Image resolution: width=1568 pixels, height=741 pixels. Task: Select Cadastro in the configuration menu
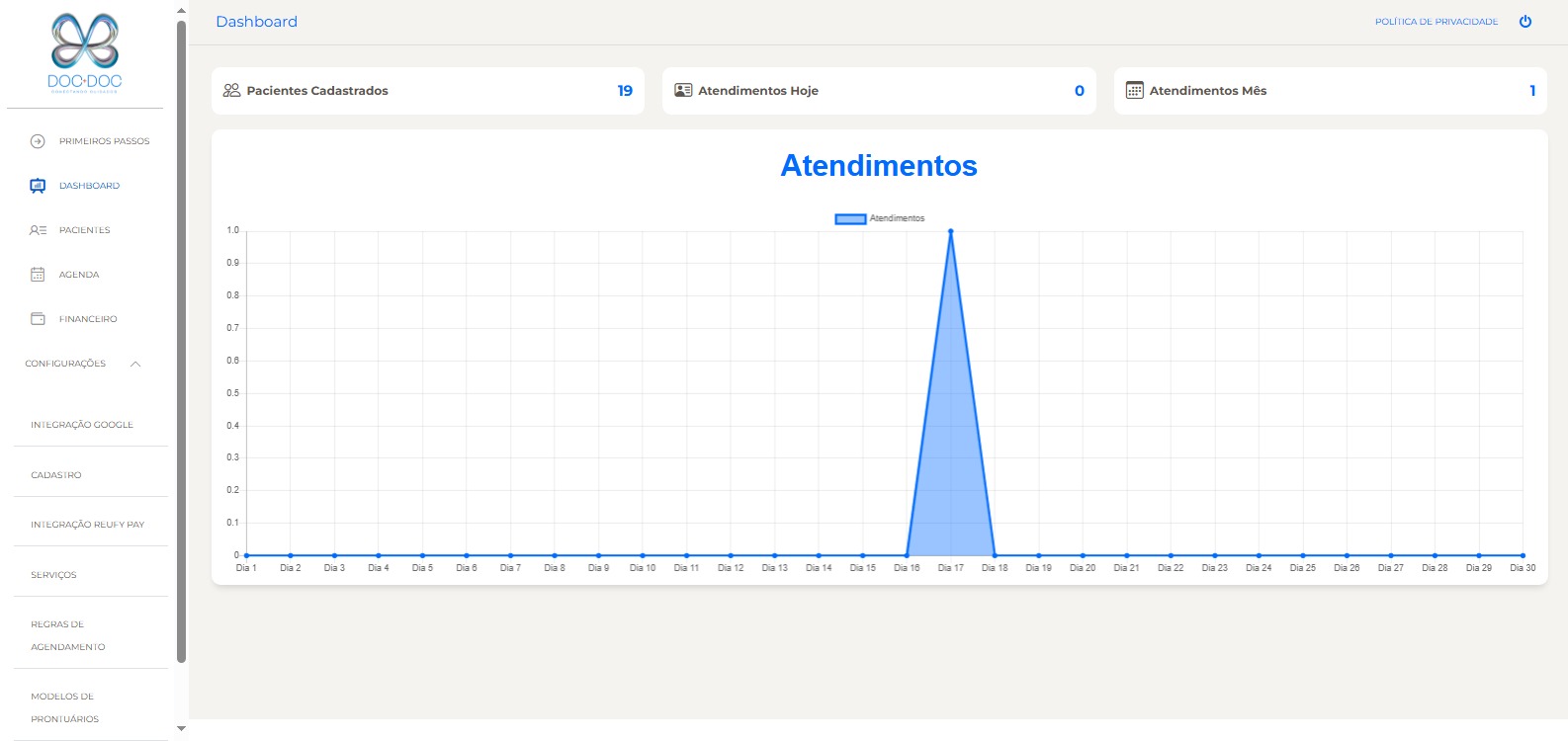[56, 475]
